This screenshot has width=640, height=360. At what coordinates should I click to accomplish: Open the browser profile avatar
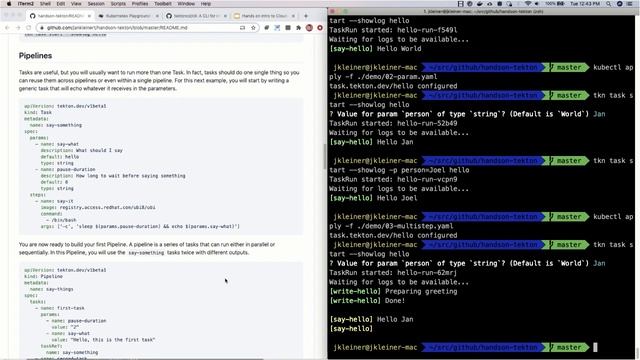tap(309, 28)
